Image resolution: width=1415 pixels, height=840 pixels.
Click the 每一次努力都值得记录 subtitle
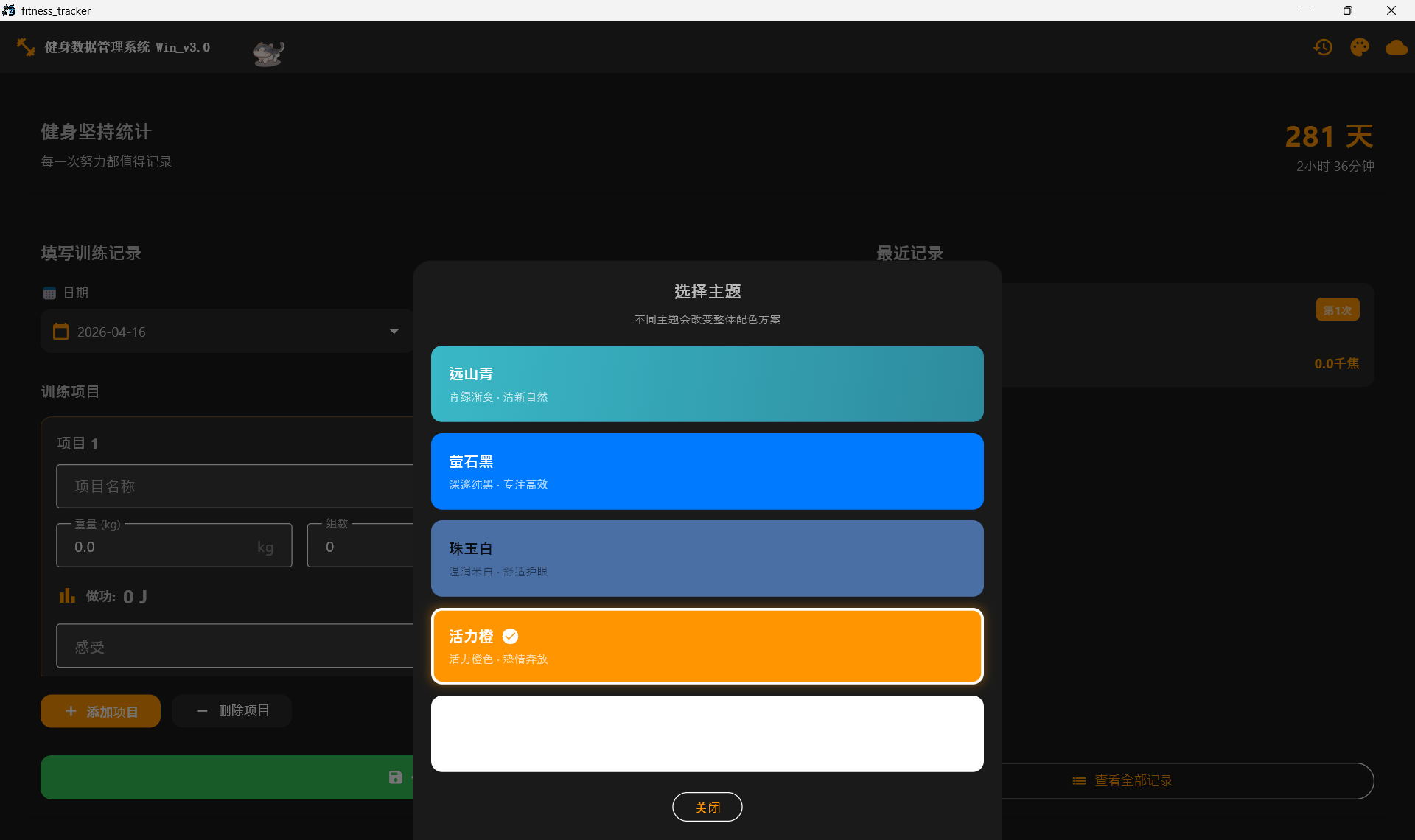click(x=106, y=162)
